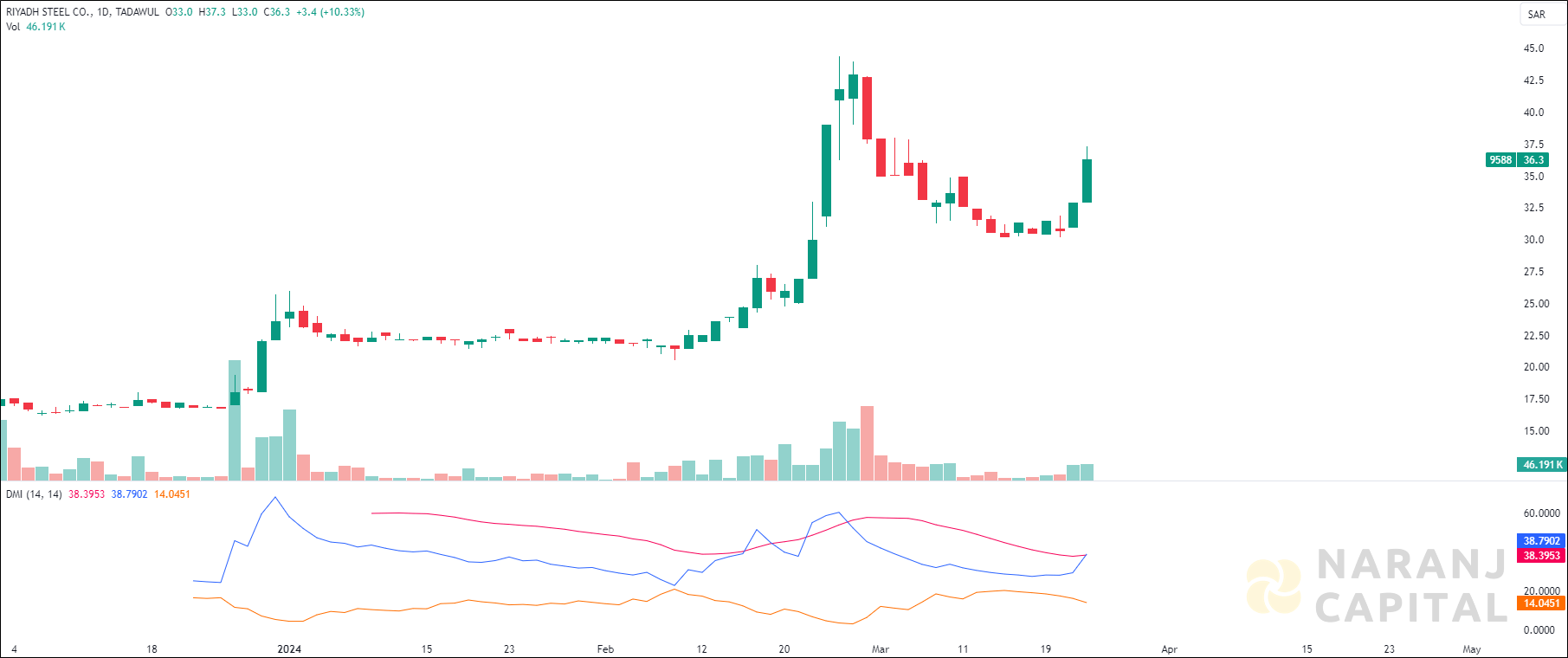The image size is (1568, 658).
Task: Click the +3.4 (+10.33%) change value
Action: click(x=330, y=12)
